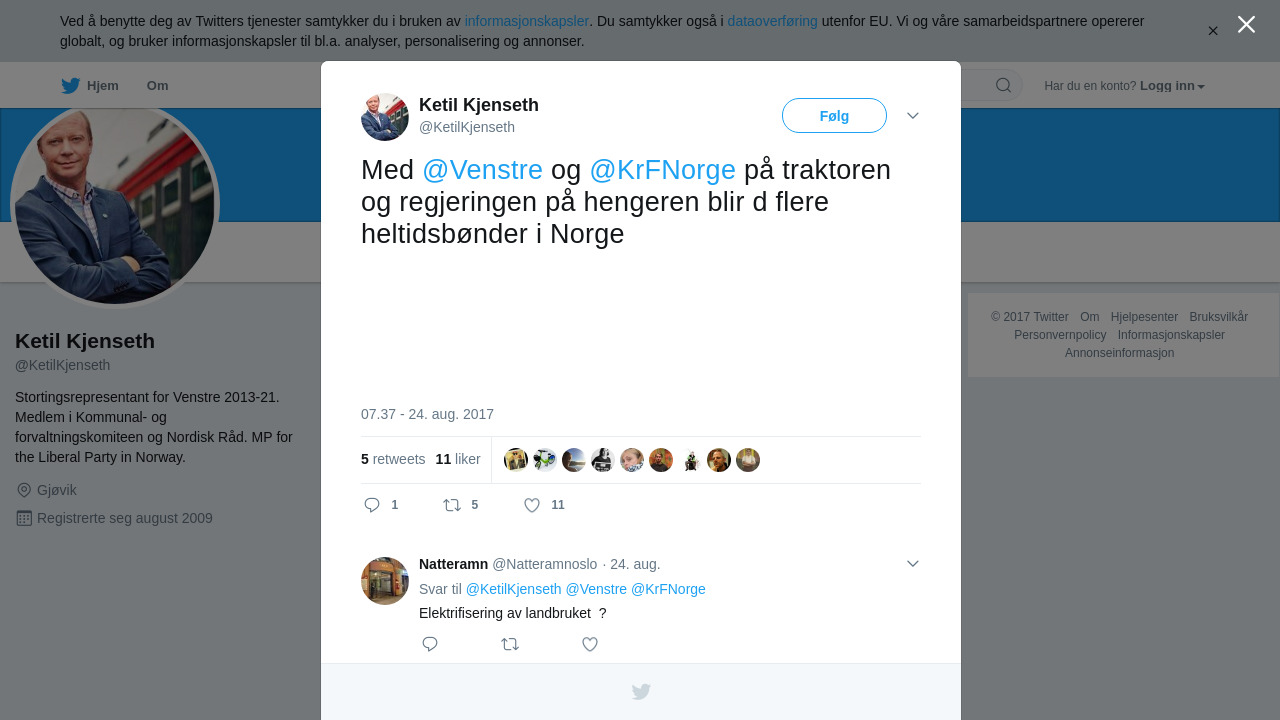
Task: Close the tweet overlay with large X
Action: pos(1246,24)
